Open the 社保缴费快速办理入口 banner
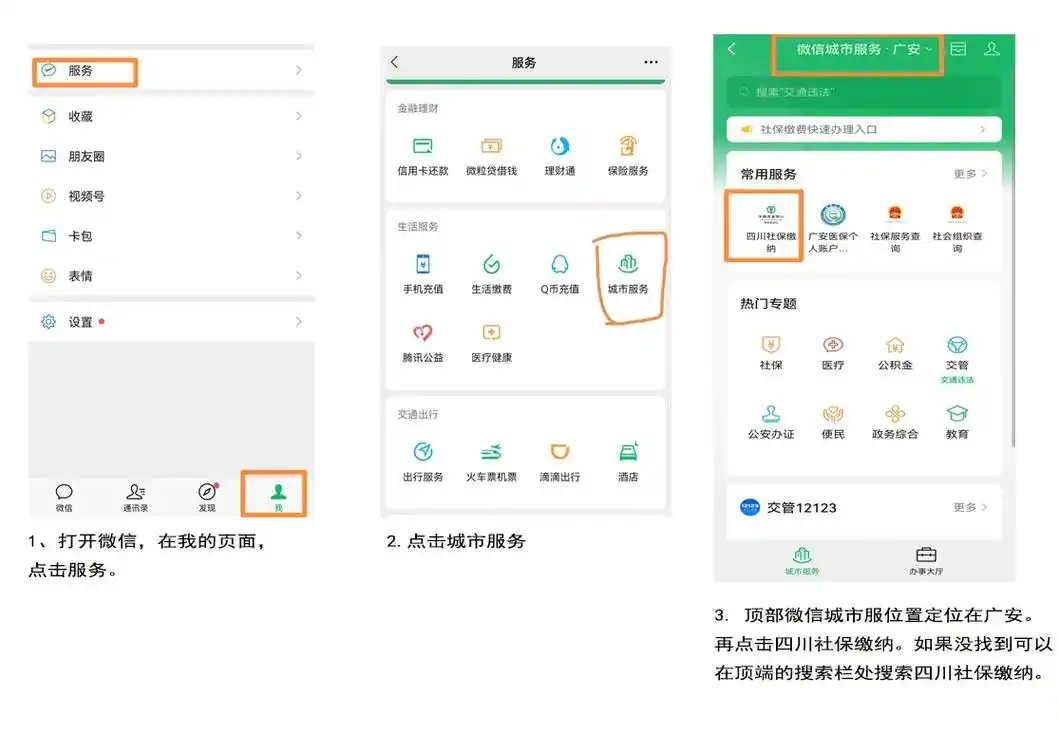Viewport: 1059px width, 733px height. [864, 129]
